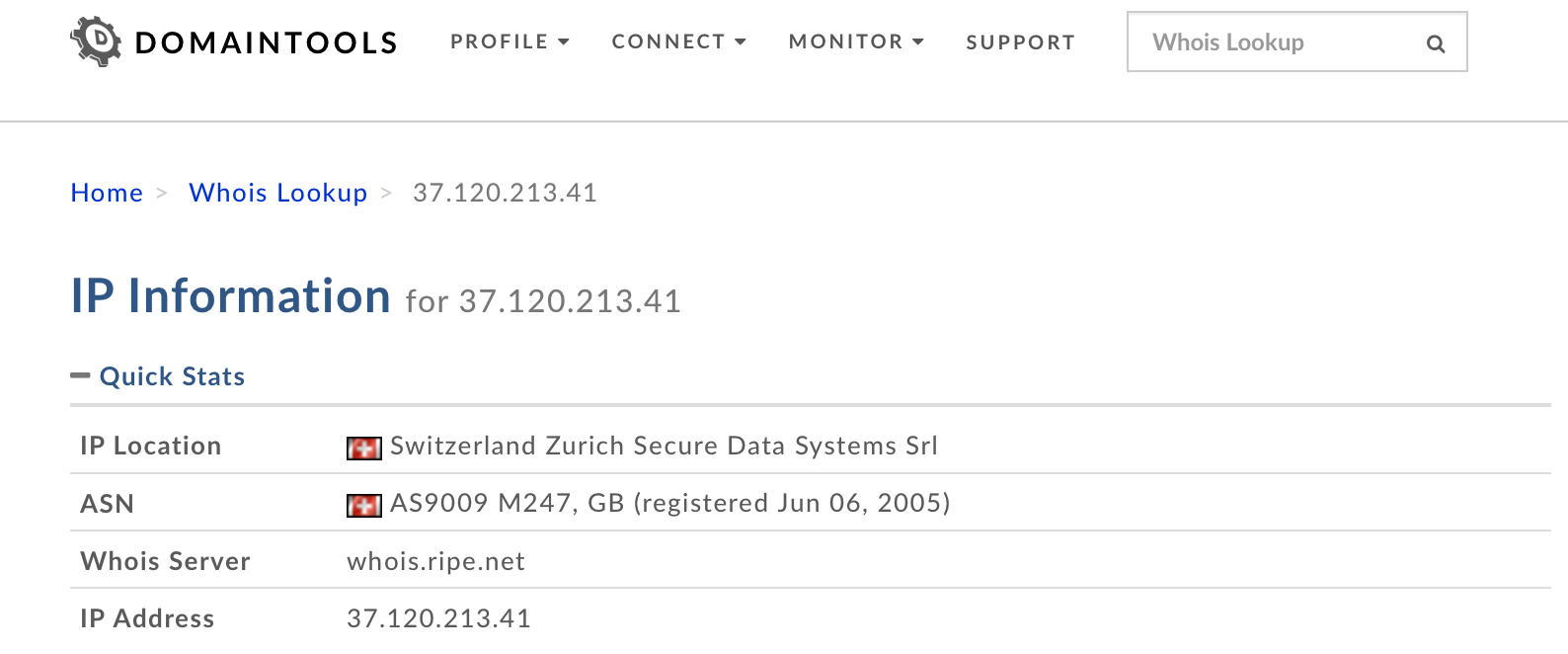Go to the Support page

pos(1020,42)
